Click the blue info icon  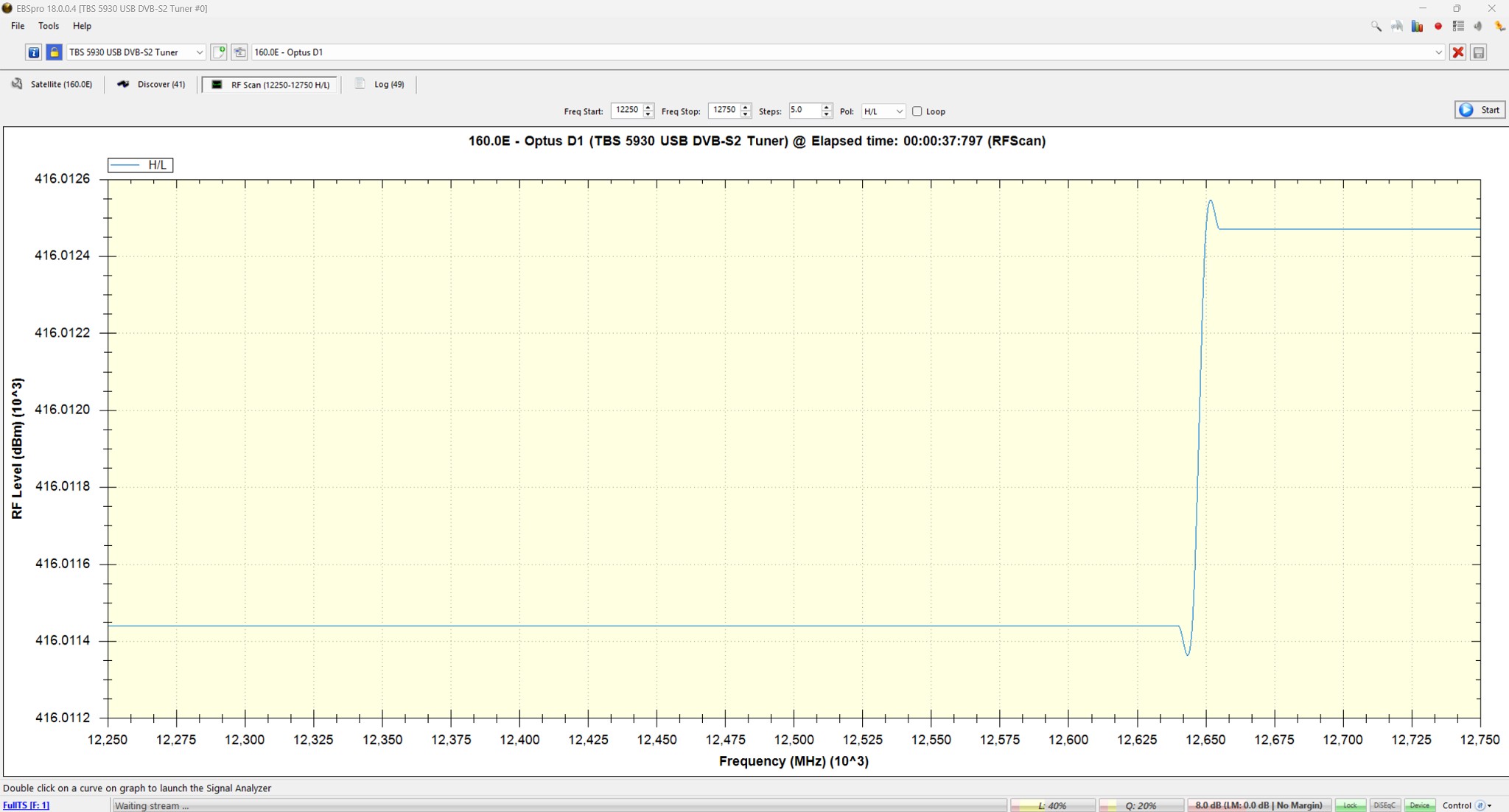(x=33, y=52)
